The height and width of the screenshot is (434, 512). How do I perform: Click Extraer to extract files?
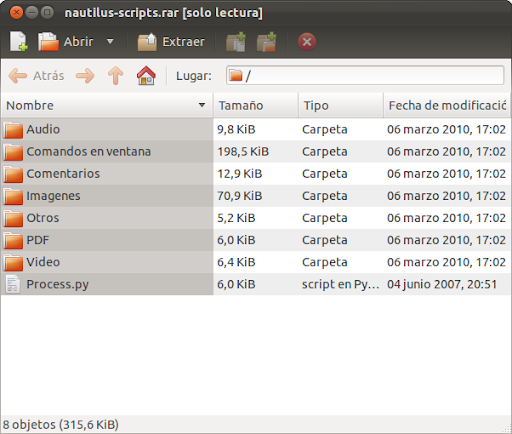coord(171,42)
